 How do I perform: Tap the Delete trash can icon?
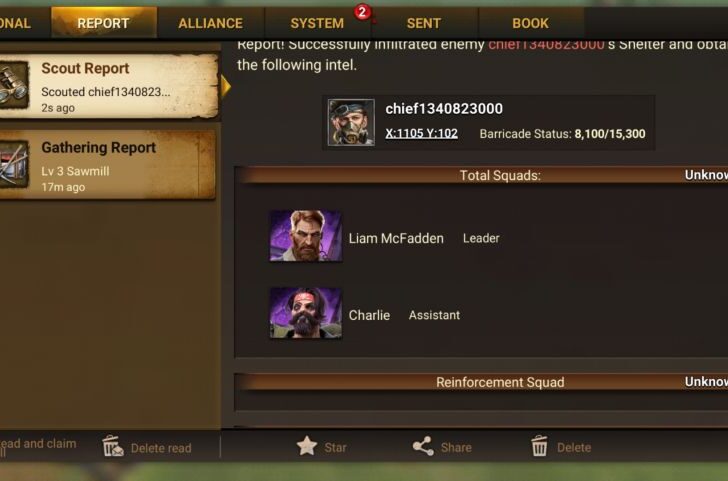(x=539, y=446)
